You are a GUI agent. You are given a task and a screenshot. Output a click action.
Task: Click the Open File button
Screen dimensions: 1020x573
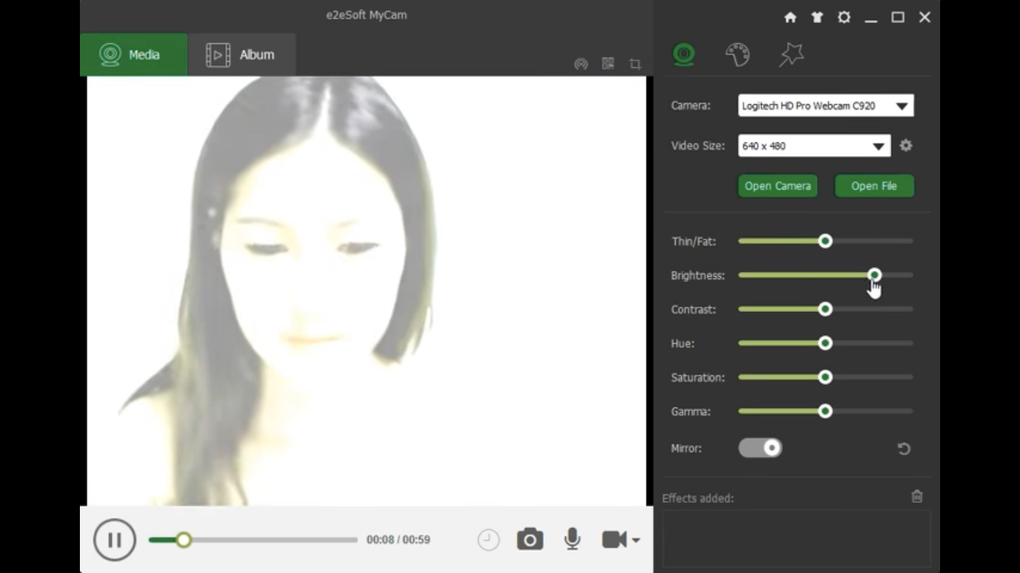(873, 186)
